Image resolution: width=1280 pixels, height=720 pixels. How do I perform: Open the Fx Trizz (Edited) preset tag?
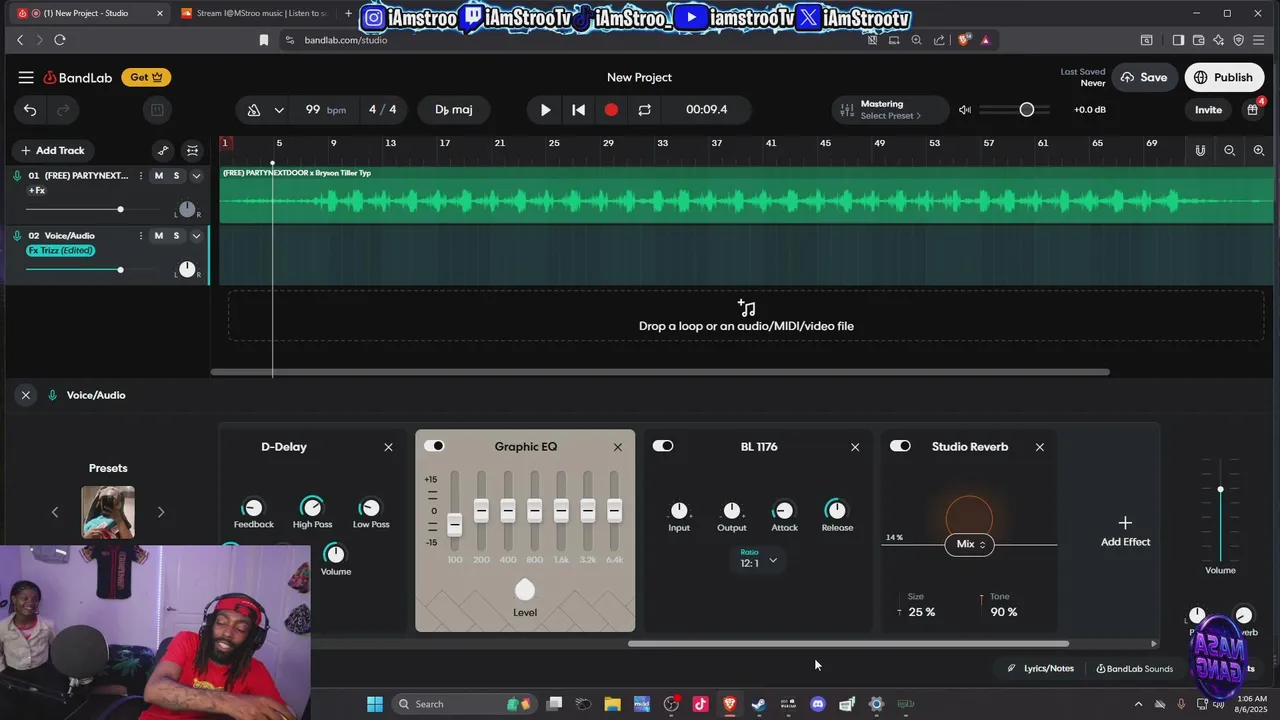(61, 250)
